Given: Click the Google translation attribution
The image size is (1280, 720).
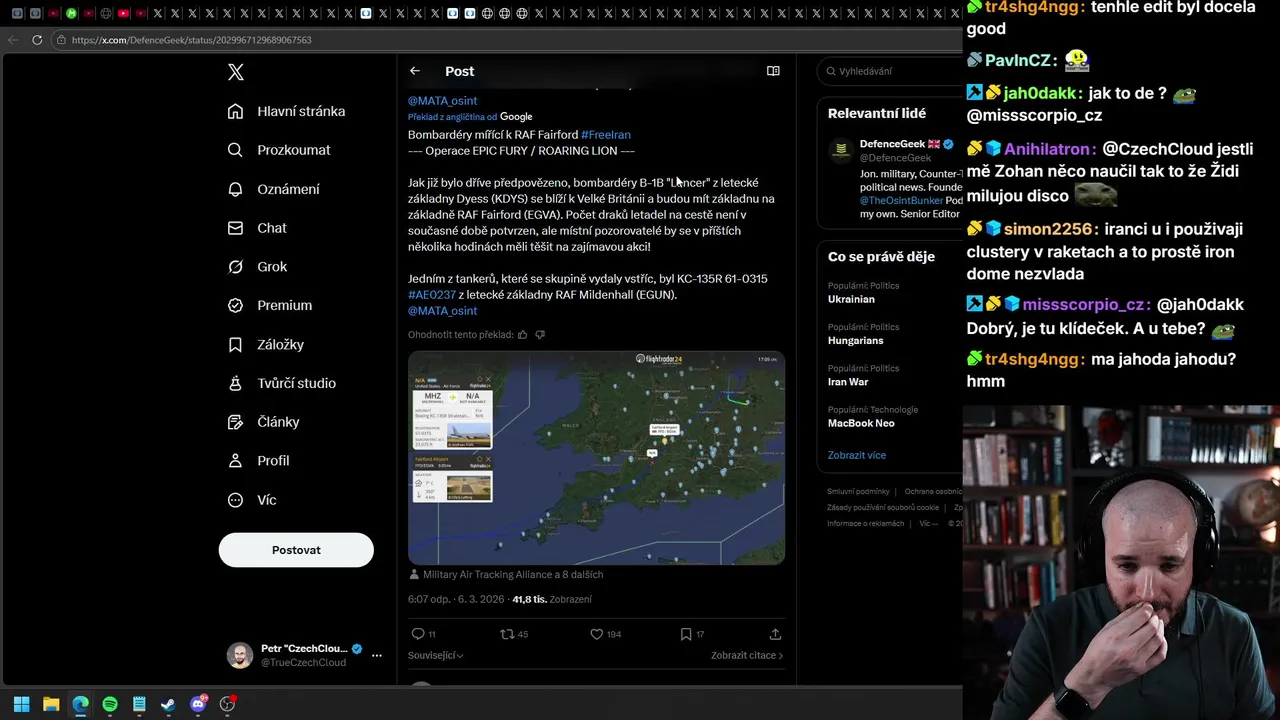Looking at the screenshot, I should (x=516, y=117).
